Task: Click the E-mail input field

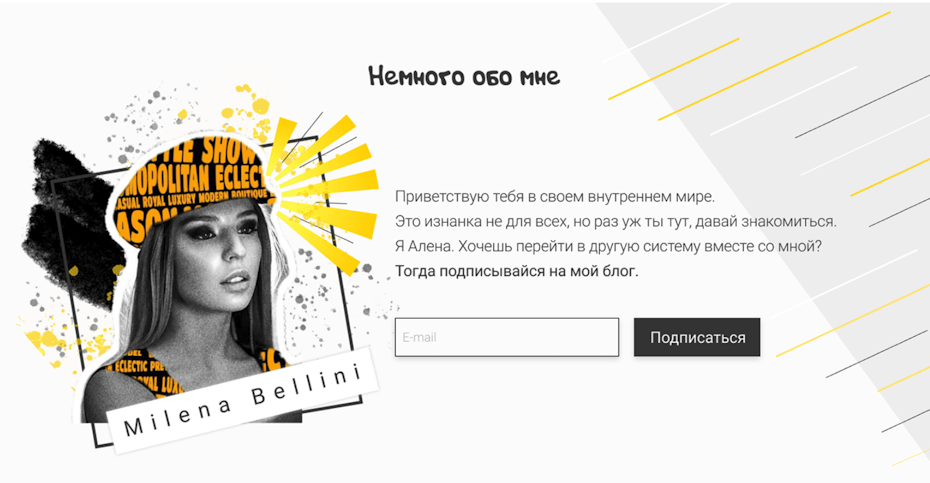Action: (507, 337)
